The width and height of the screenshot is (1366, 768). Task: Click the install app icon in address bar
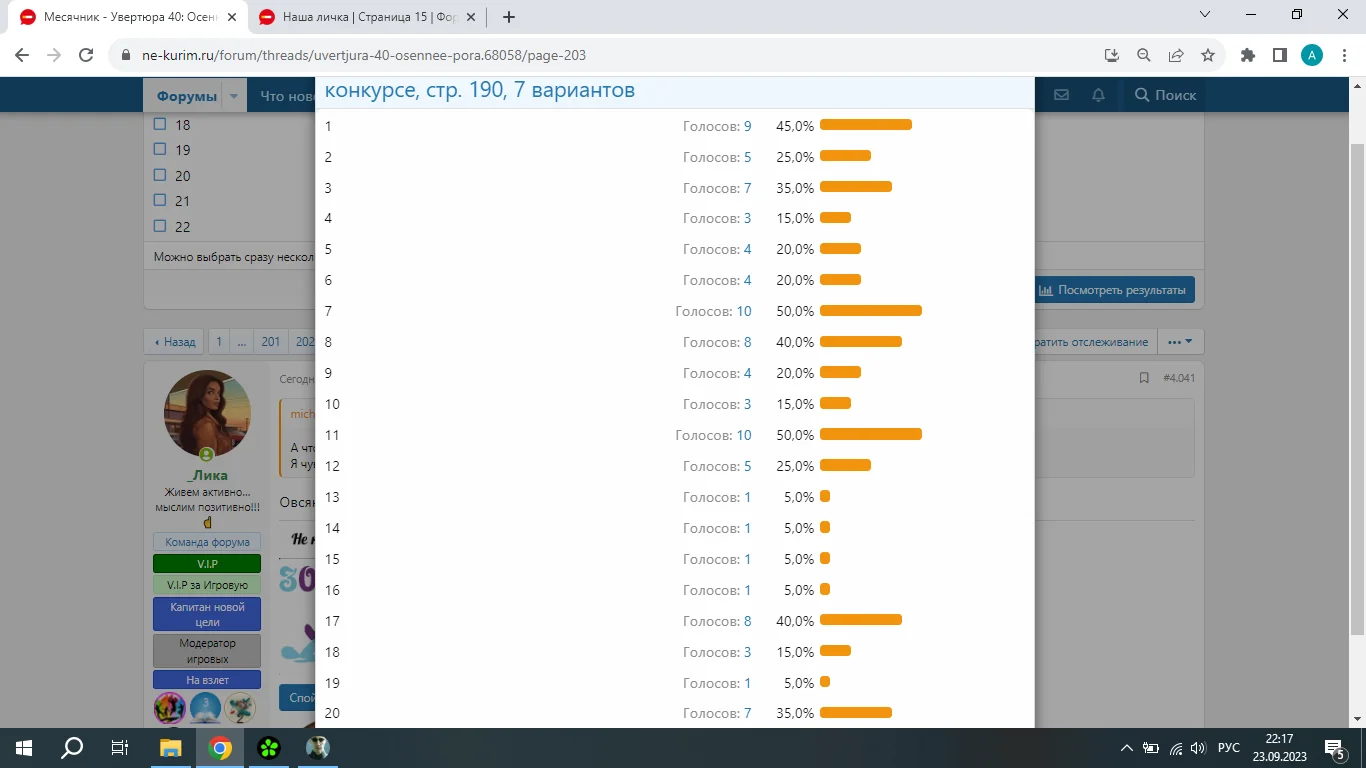(1112, 56)
